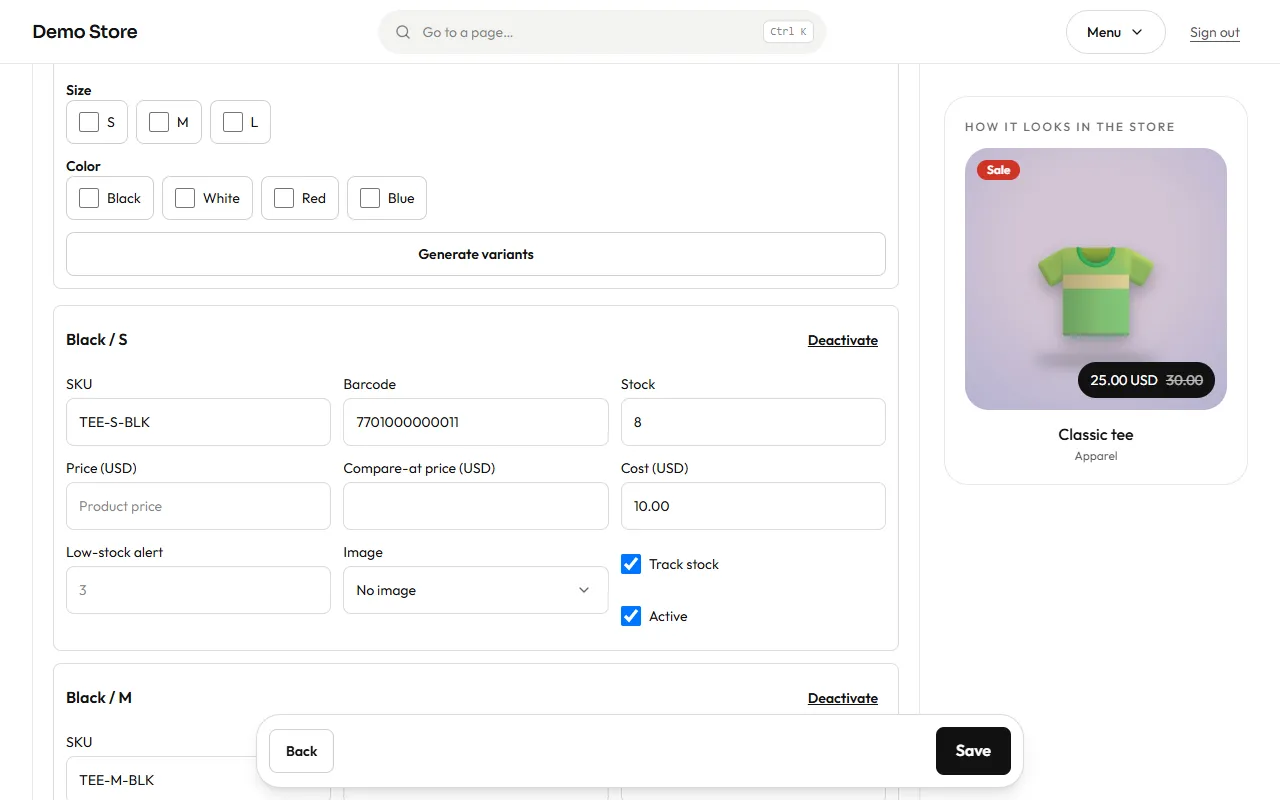
Task: Click the Back button
Action: click(301, 751)
